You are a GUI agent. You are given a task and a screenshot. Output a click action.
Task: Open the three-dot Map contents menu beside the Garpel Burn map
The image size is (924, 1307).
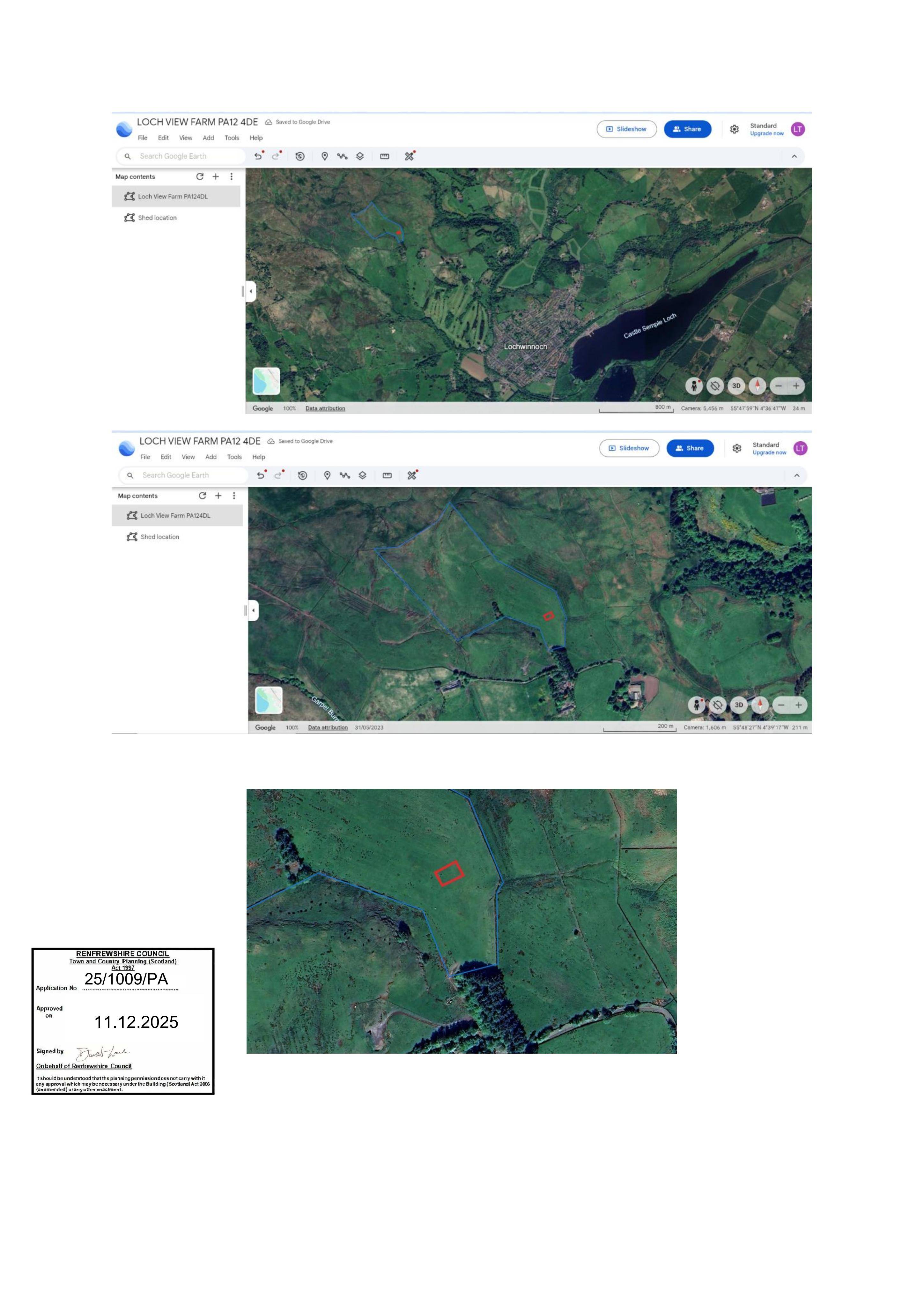(x=234, y=496)
